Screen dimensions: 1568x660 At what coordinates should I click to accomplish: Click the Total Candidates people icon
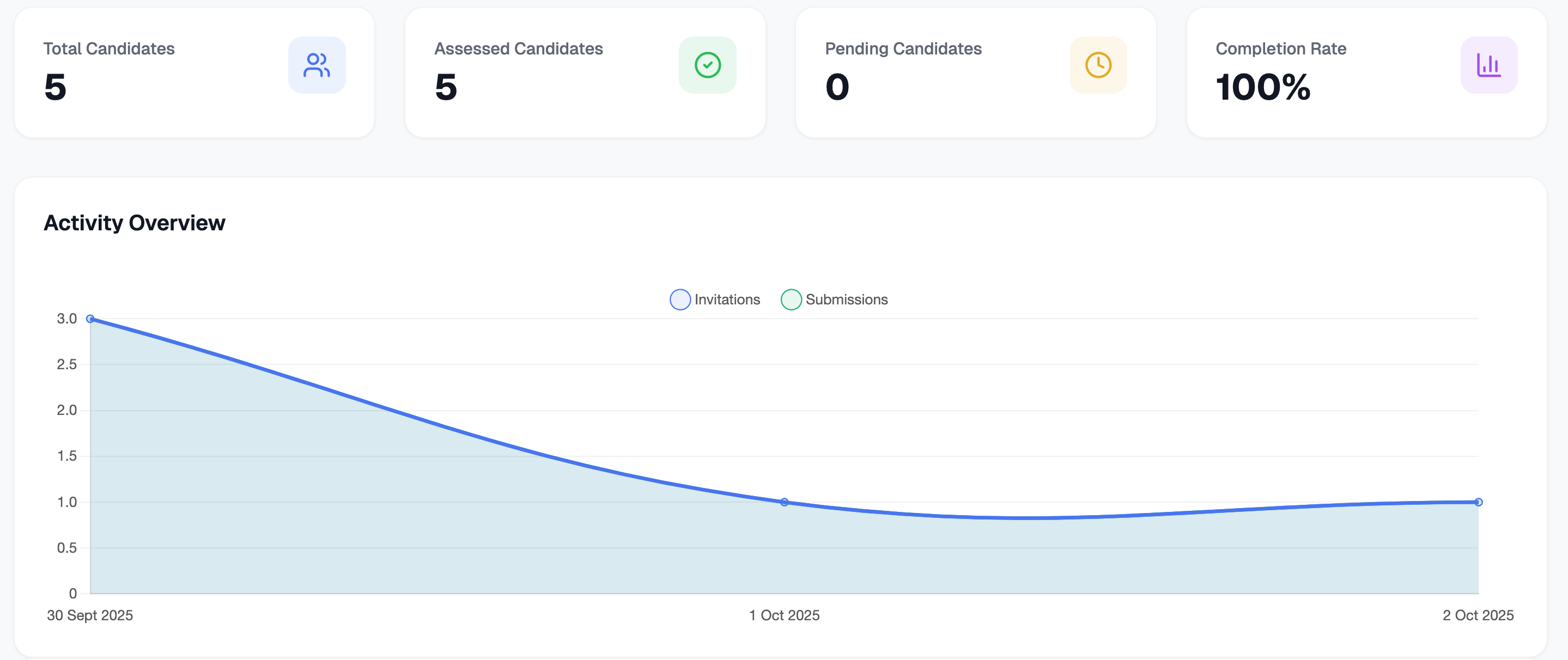317,64
